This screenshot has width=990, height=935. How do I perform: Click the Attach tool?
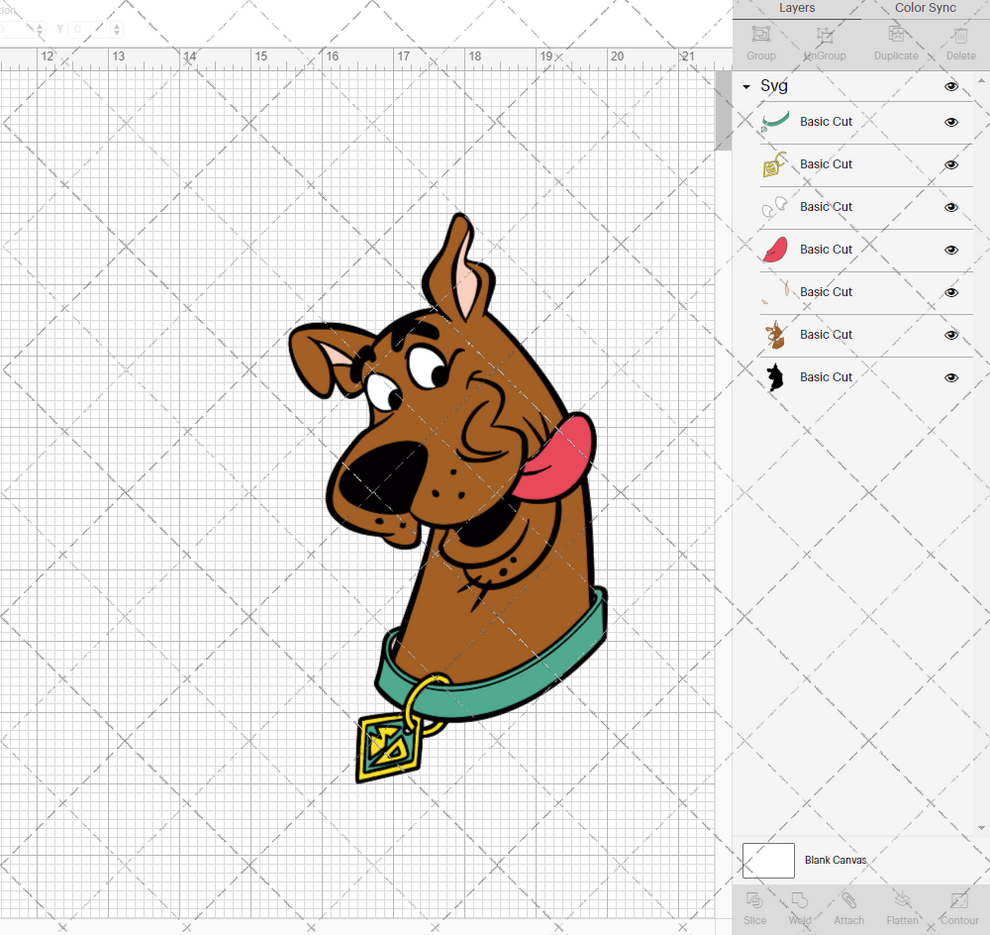pyautogui.click(x=849, y=908)
